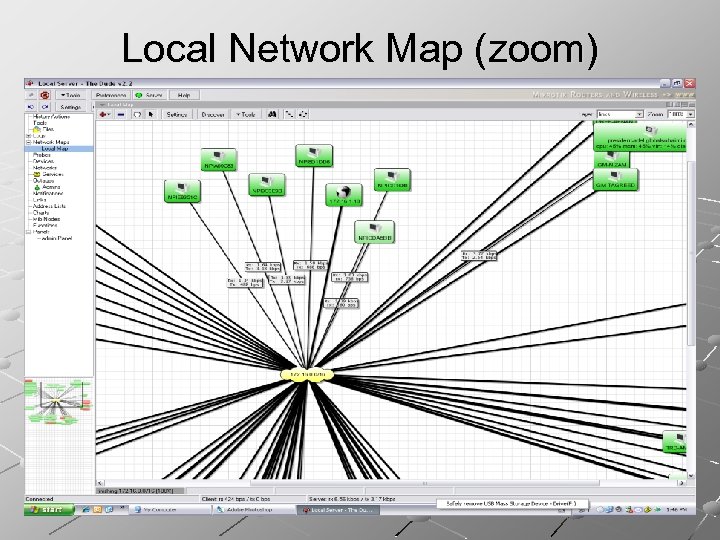Screen dimensions: 720x540
Task: Open Links in the side tree
Action: [39, 200]
